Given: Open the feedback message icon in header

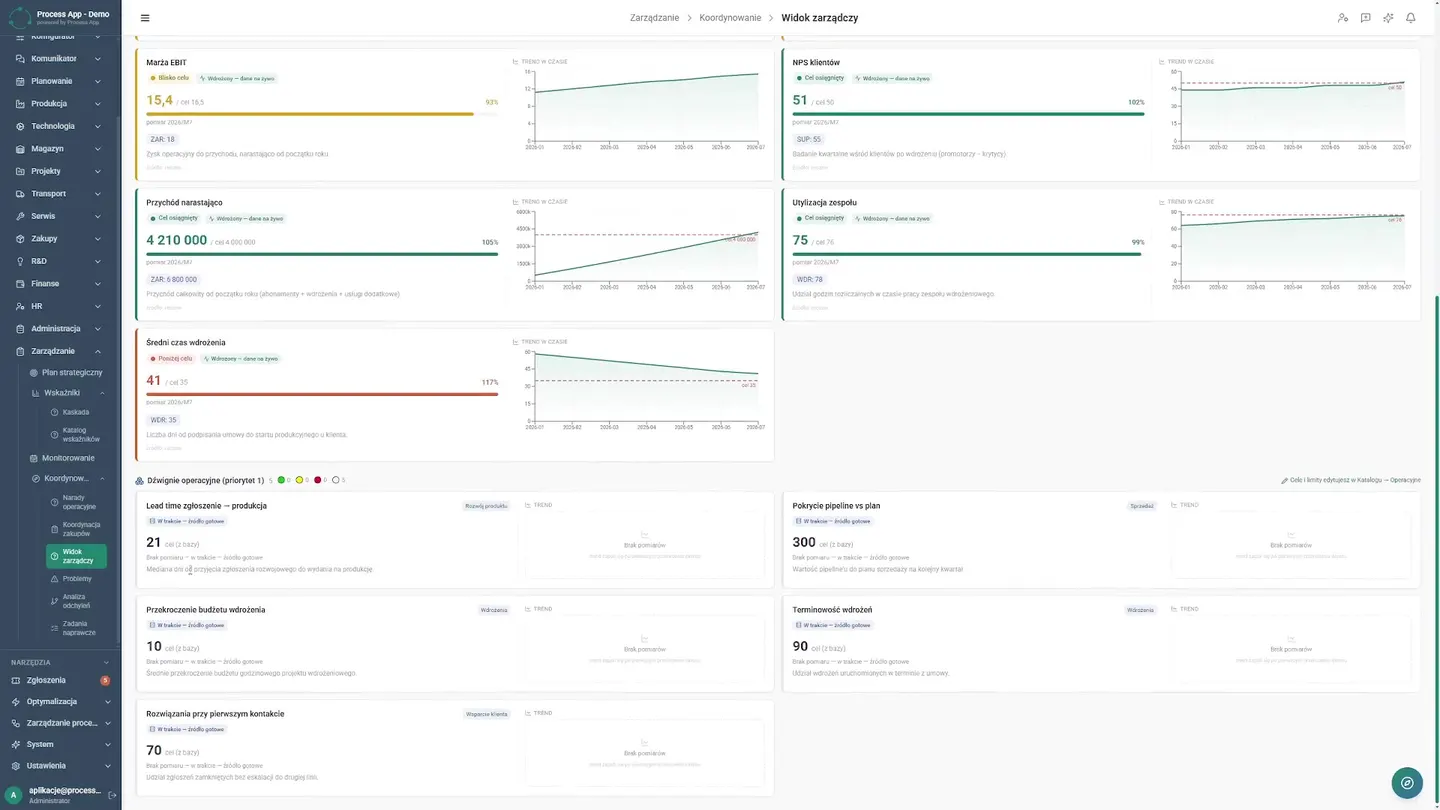Looking at the screenshot, I should (1366, 18).
